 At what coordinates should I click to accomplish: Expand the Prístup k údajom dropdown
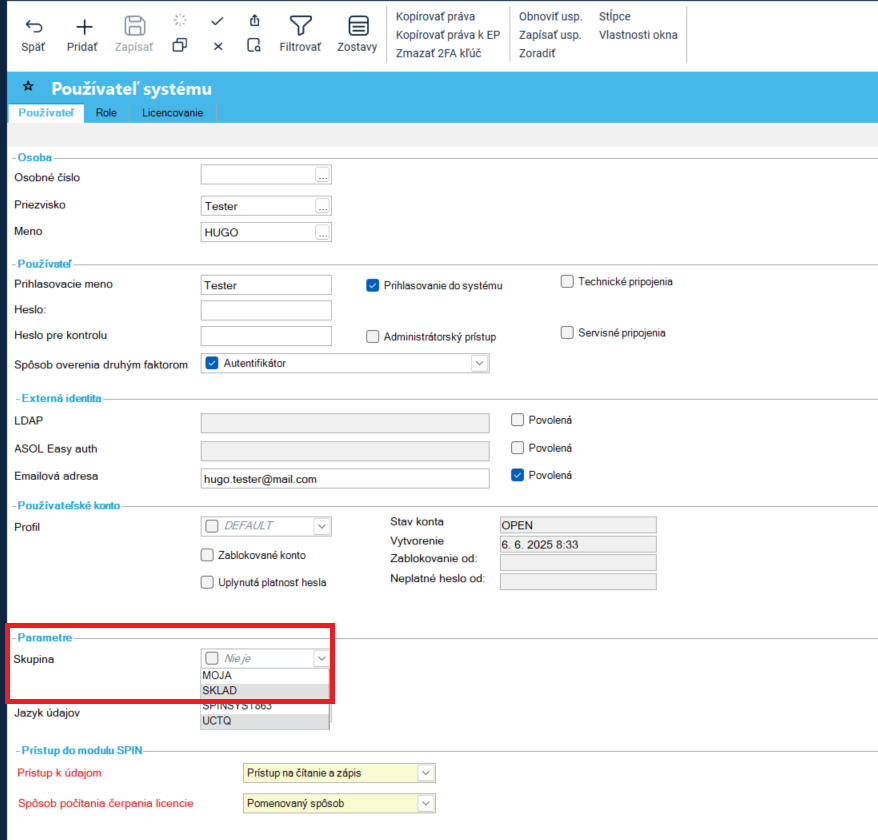point(426,773)
